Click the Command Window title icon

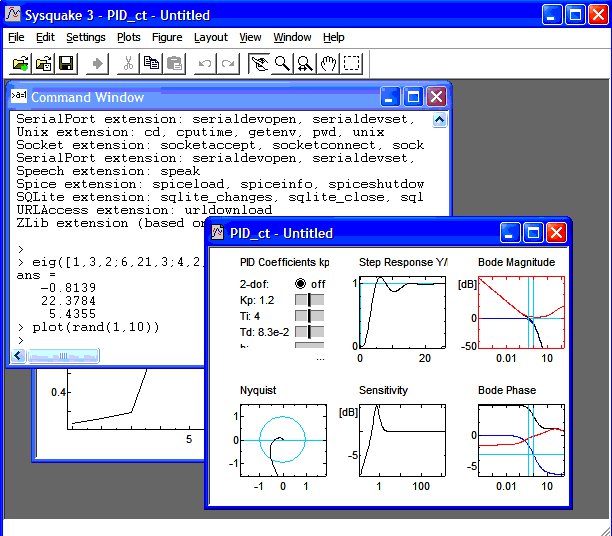(x=19, y=96)
